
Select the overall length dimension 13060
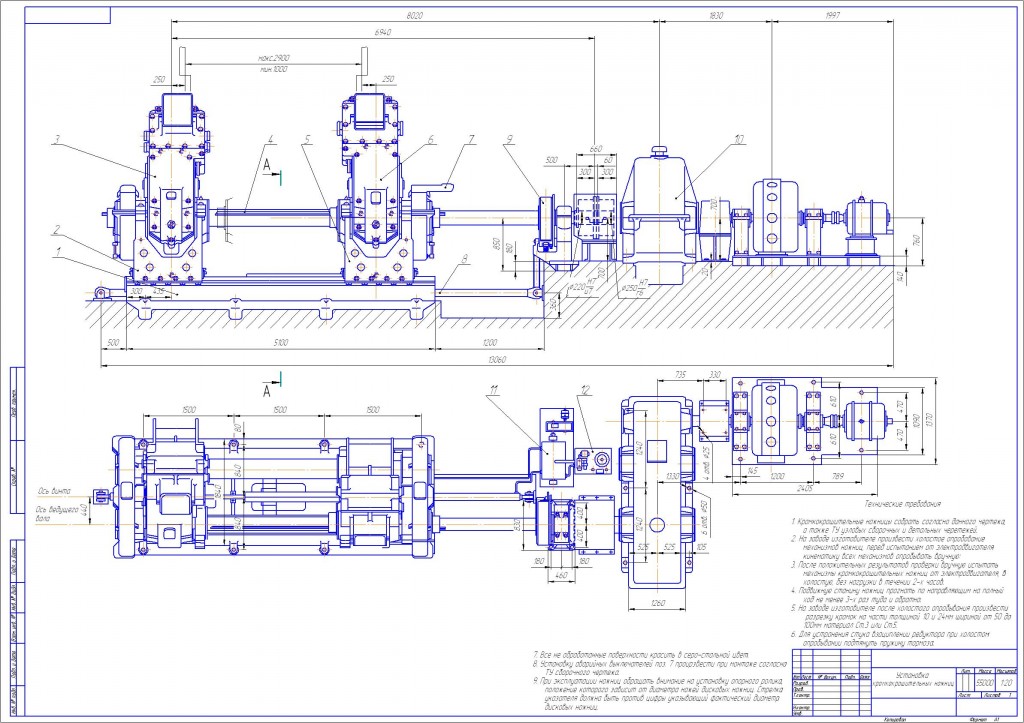point(496,359)
